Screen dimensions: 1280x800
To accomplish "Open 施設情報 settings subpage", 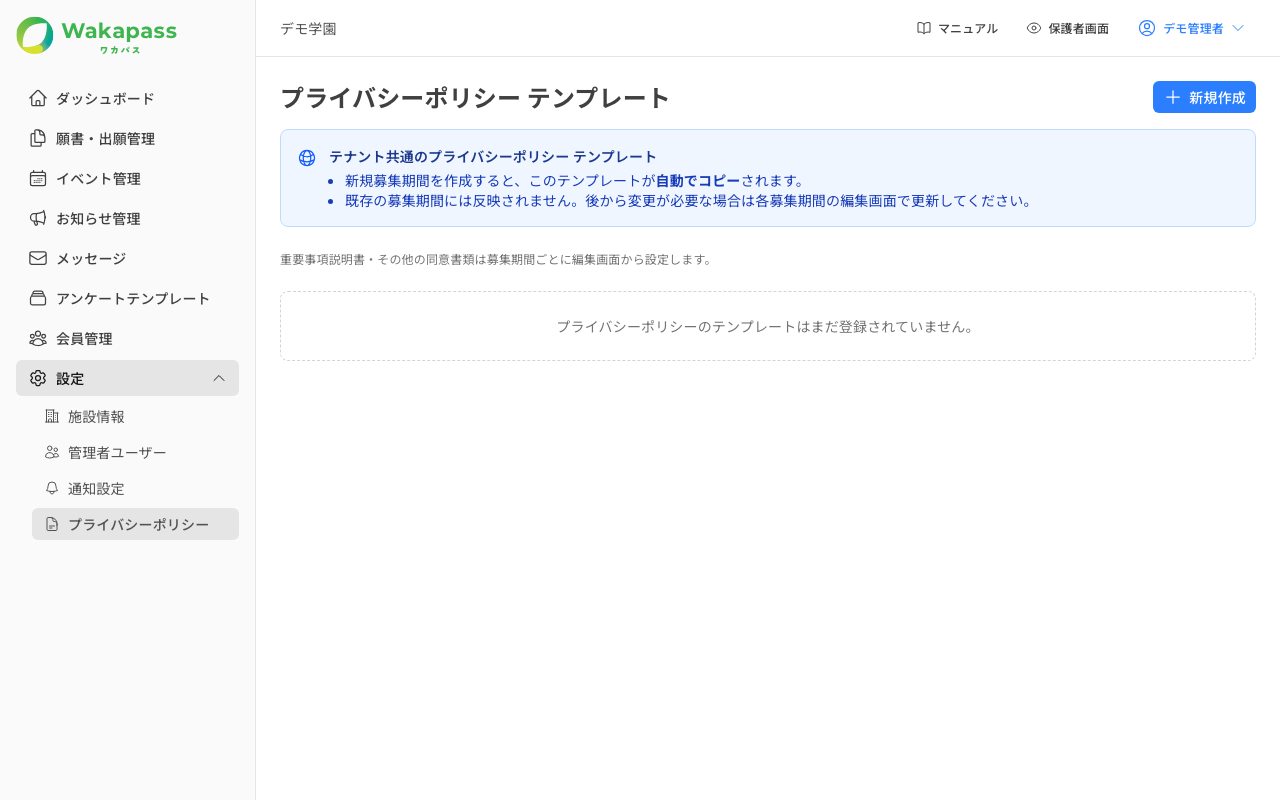I will pos(135,416).
